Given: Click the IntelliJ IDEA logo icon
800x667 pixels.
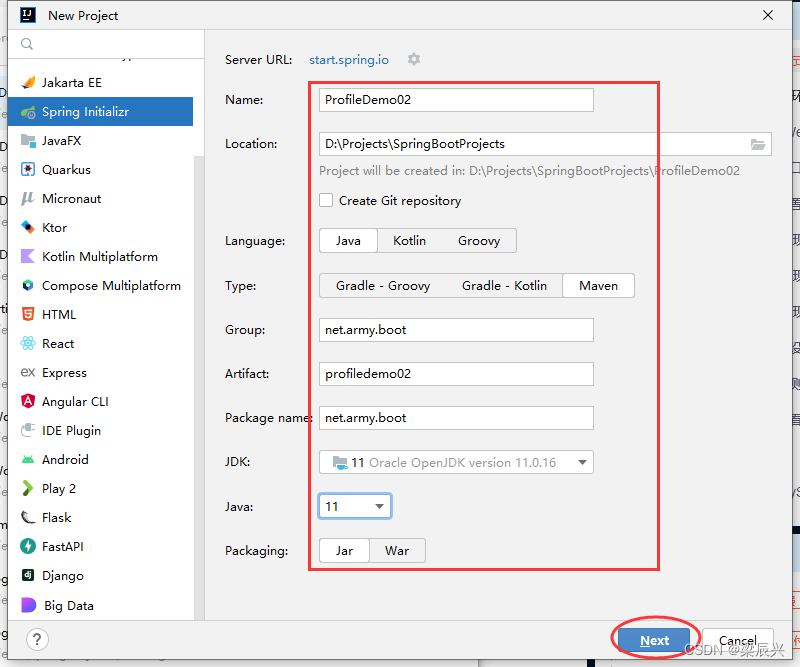Looking at the screenshot, I should point(28,15).
